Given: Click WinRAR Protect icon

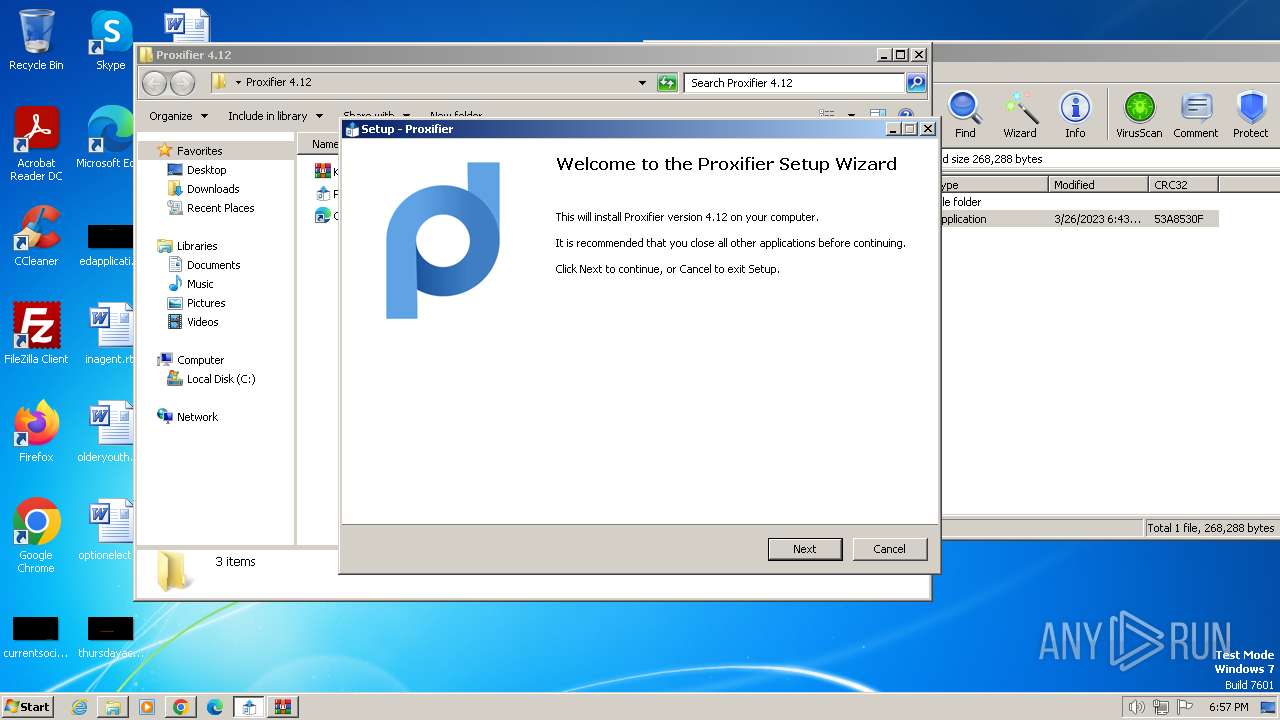Looking at the screenshot, I should [1251, 114].
